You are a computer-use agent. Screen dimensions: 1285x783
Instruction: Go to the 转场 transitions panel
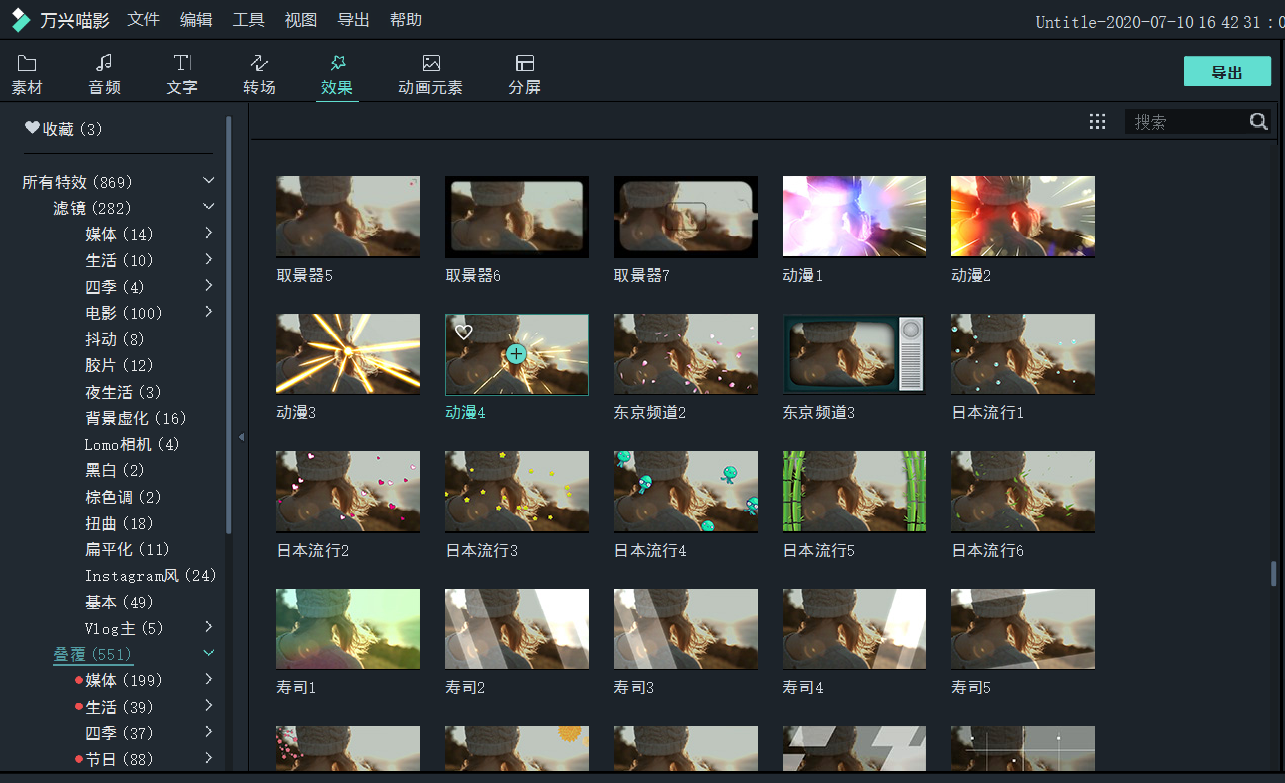(x=259, y=75)
